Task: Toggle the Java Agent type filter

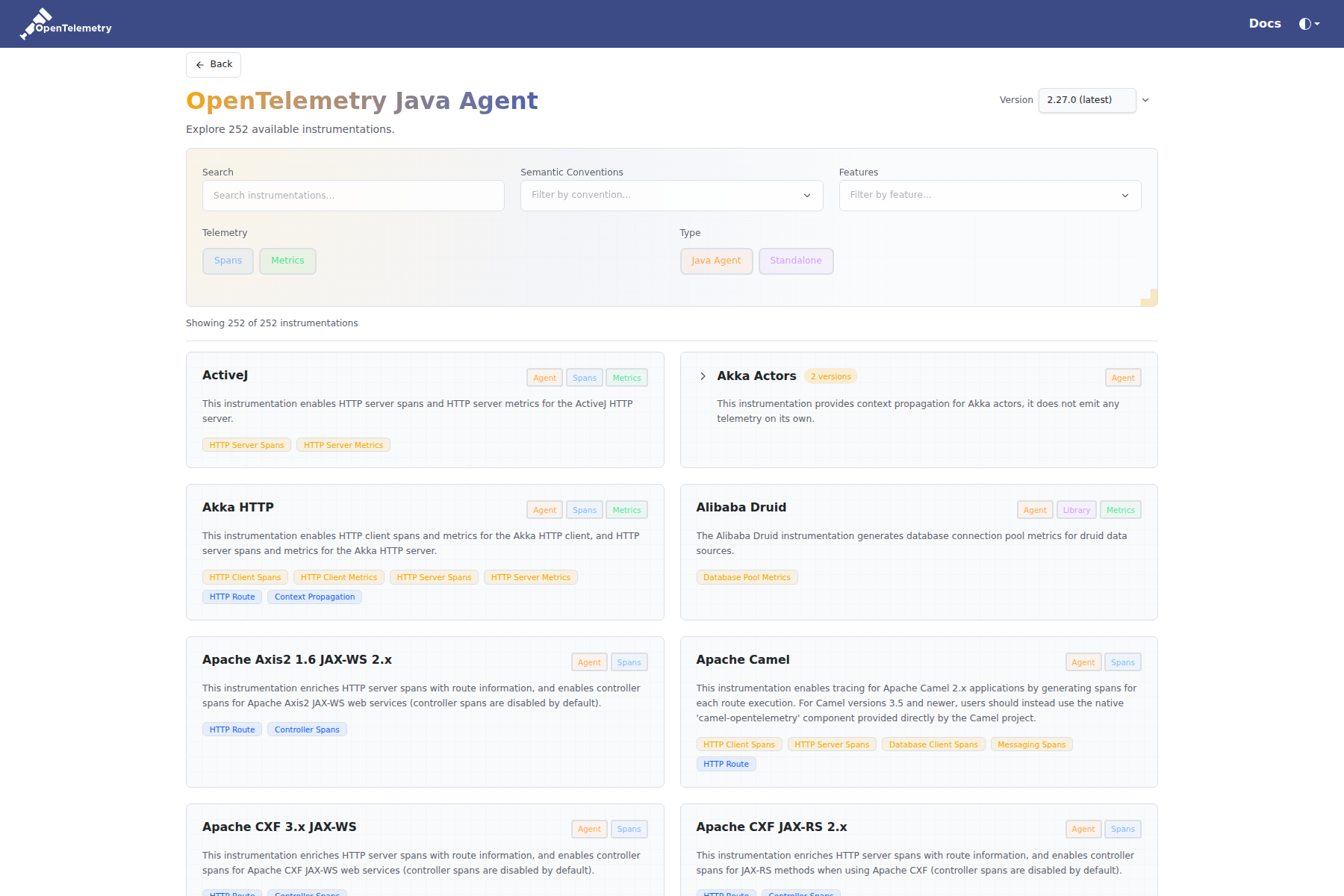Action: point(716,261)
